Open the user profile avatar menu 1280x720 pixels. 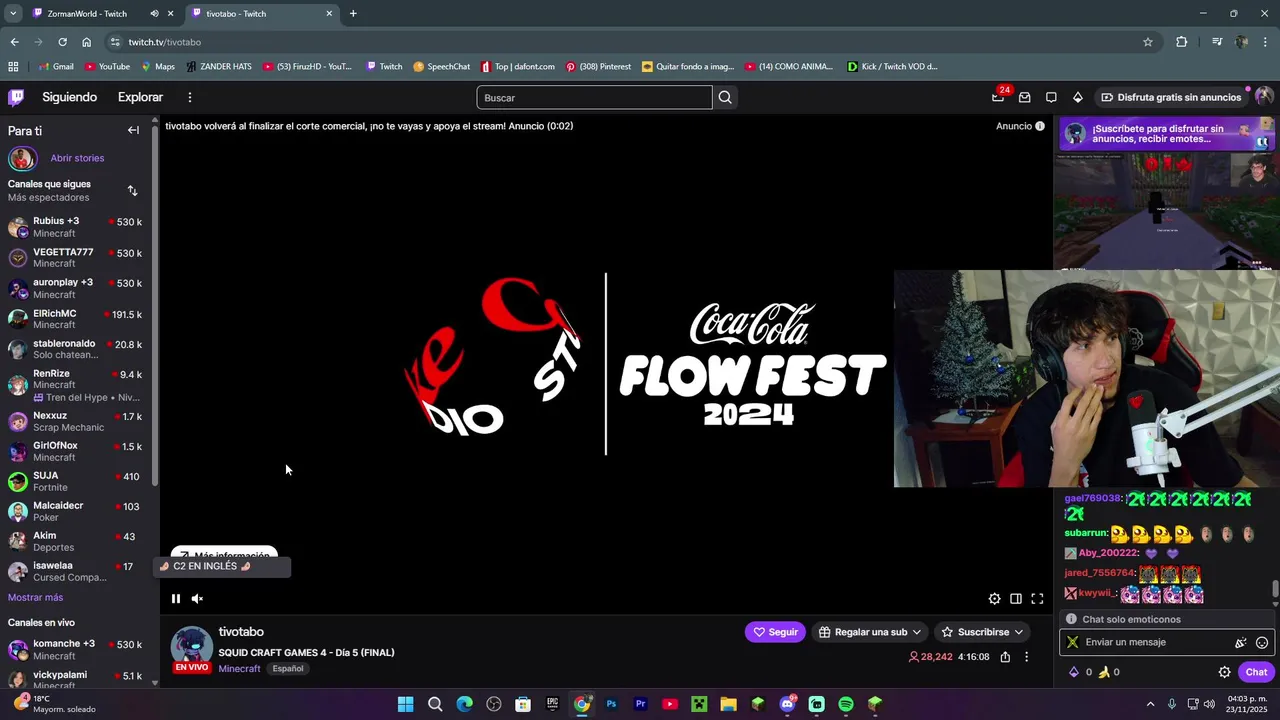[1264, 97]
